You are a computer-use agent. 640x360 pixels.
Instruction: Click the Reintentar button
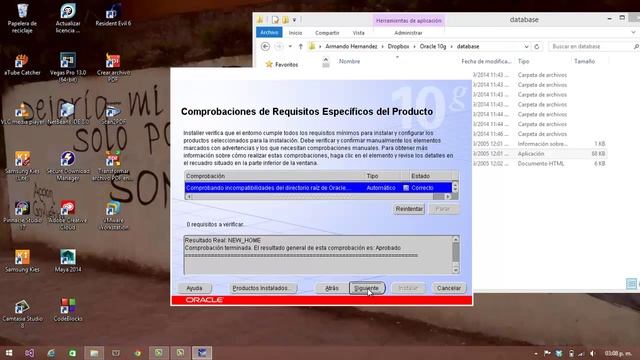(409, 209)
